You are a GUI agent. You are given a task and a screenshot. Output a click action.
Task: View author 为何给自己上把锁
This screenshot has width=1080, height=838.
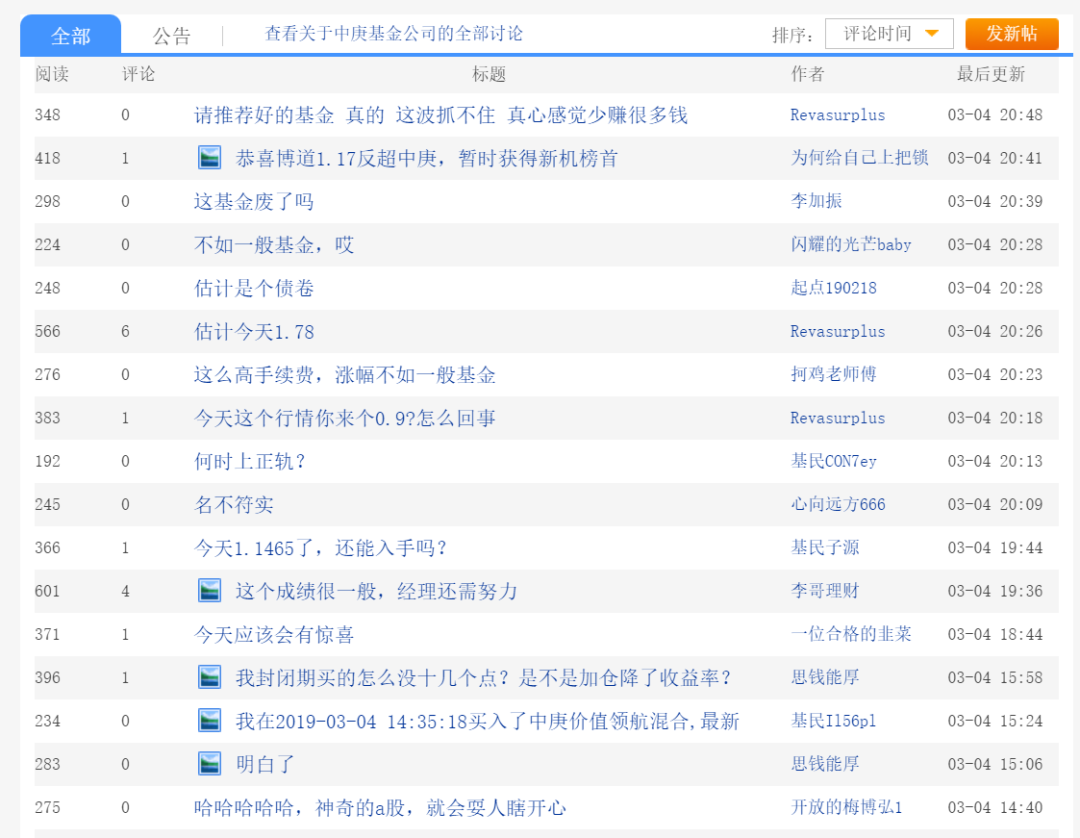(860, 158)
